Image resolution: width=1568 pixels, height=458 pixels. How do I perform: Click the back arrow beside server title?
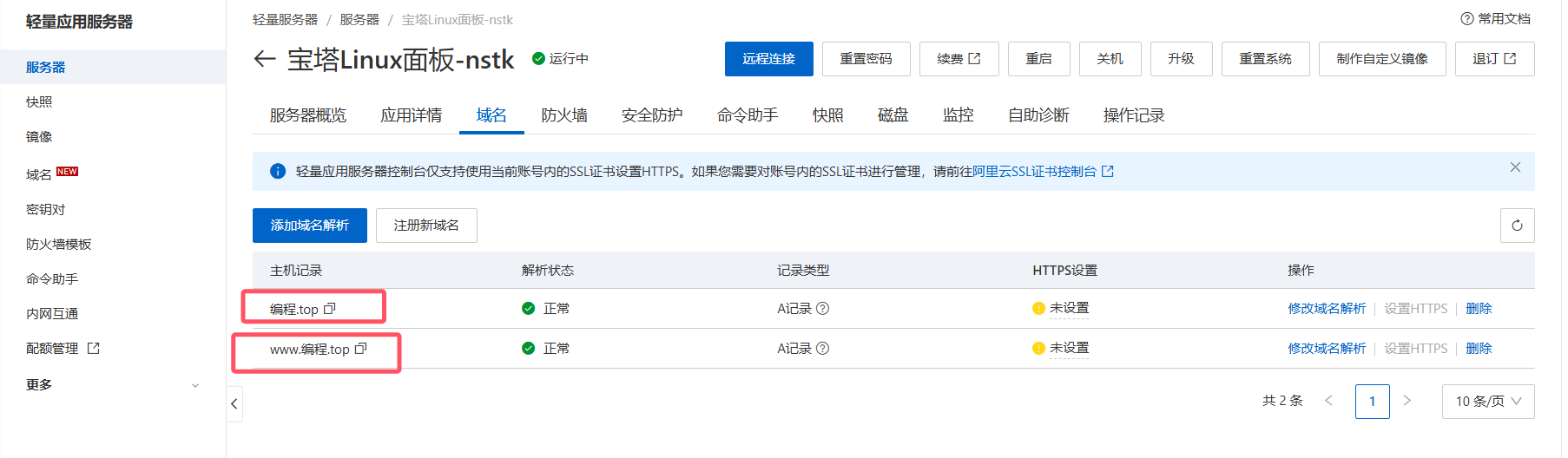pos(264,59)
